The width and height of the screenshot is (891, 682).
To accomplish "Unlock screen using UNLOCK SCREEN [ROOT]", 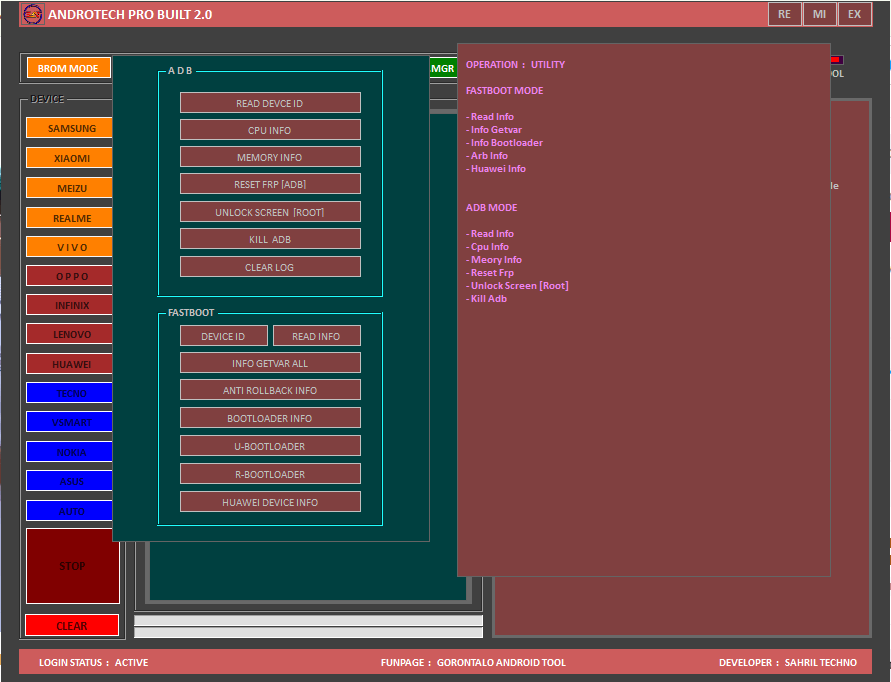I will point(270,211).
